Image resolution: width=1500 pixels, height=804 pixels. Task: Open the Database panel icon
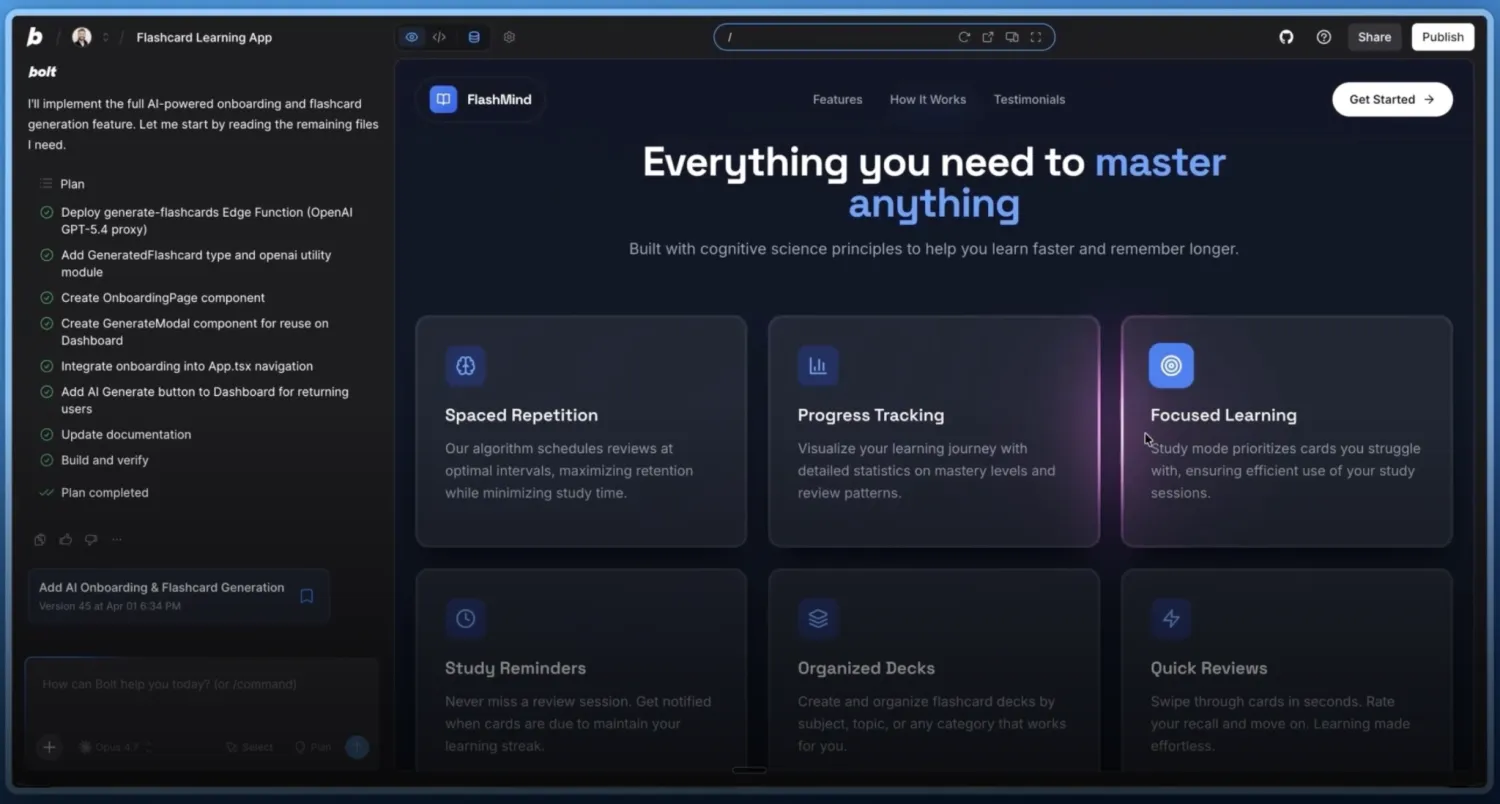[474, 37]
